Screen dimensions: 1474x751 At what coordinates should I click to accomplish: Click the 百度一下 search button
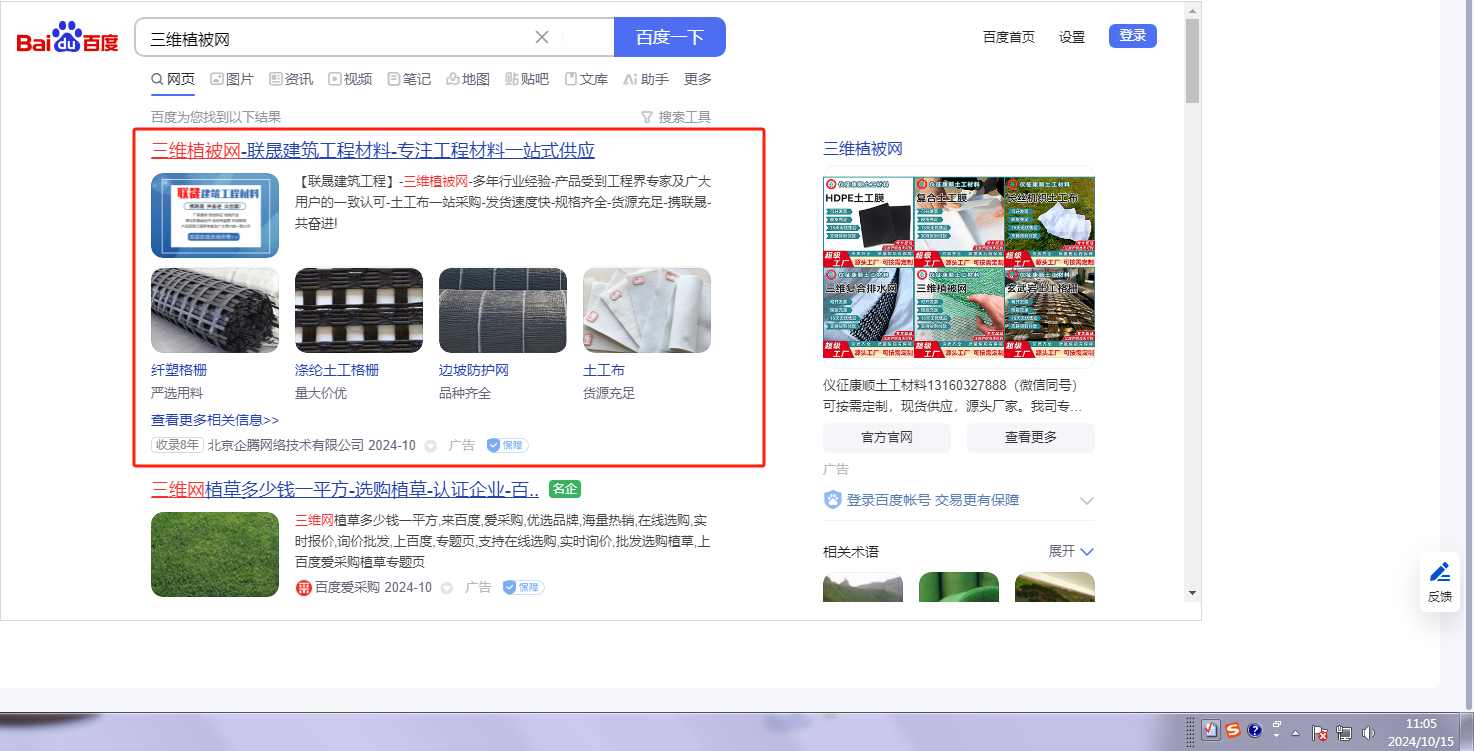(x=670, y=37)
